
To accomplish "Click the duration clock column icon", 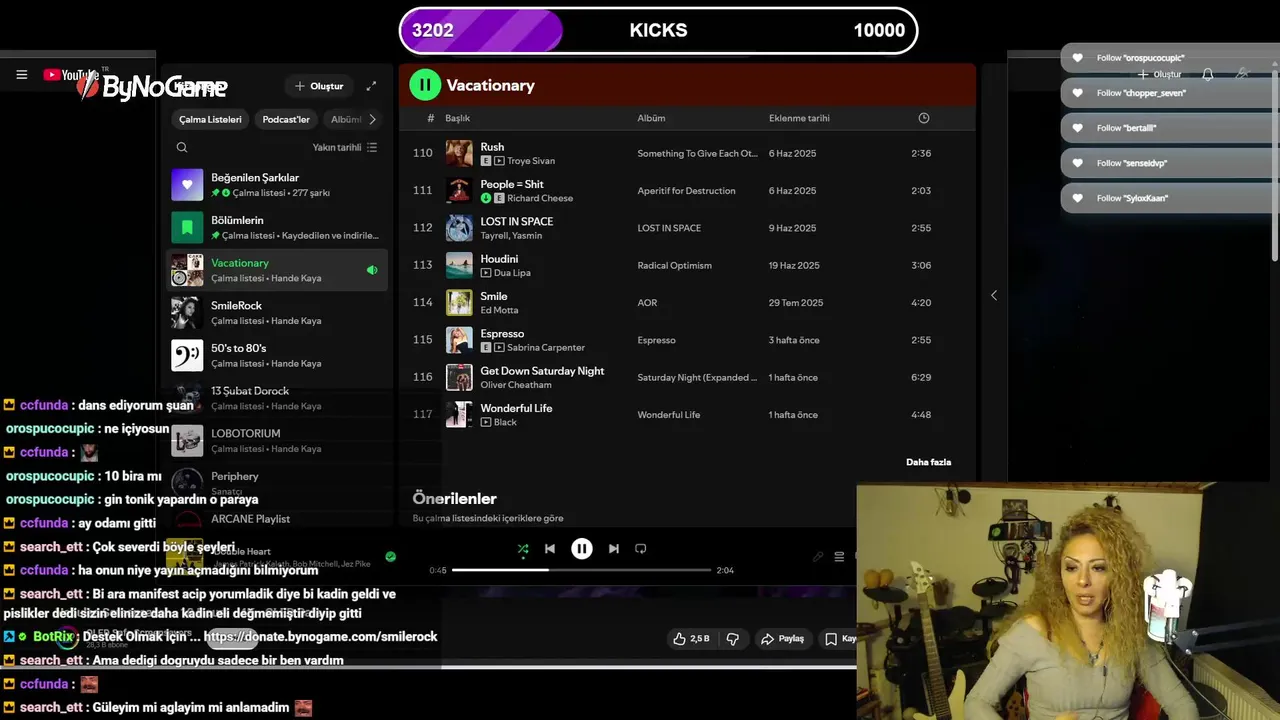I will 923,118.
